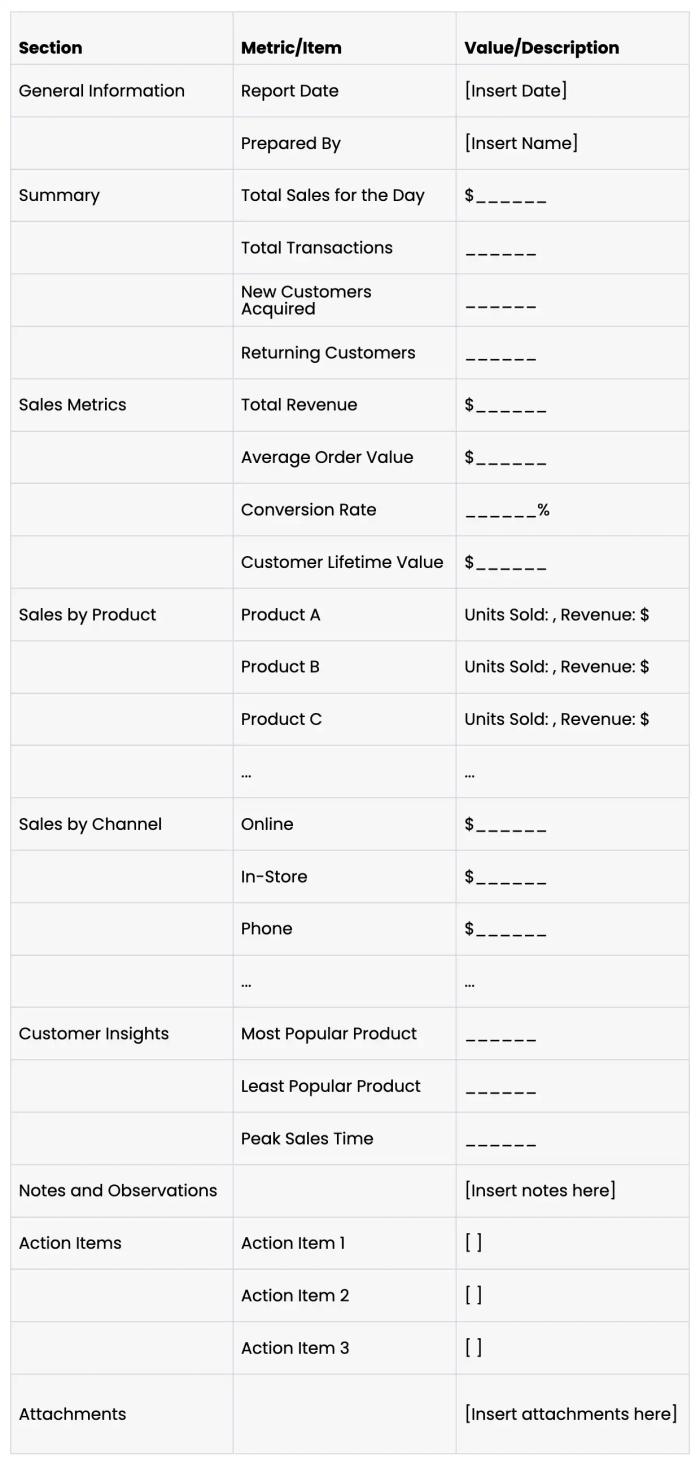Select the Peak Sales Time blank value
This screenshot has width=700, height=1469.
500,1140
